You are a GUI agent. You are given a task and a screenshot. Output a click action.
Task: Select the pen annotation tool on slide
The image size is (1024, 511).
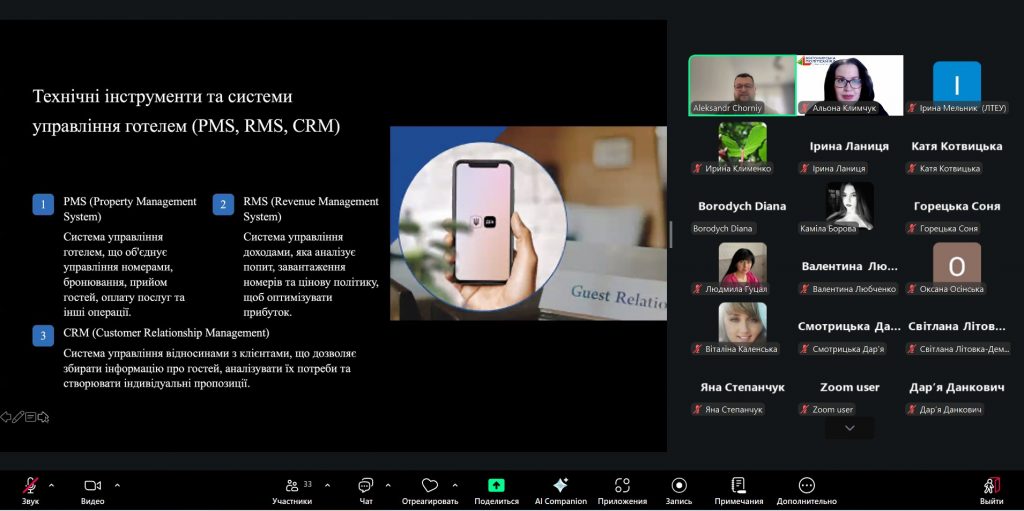[18, 417]
